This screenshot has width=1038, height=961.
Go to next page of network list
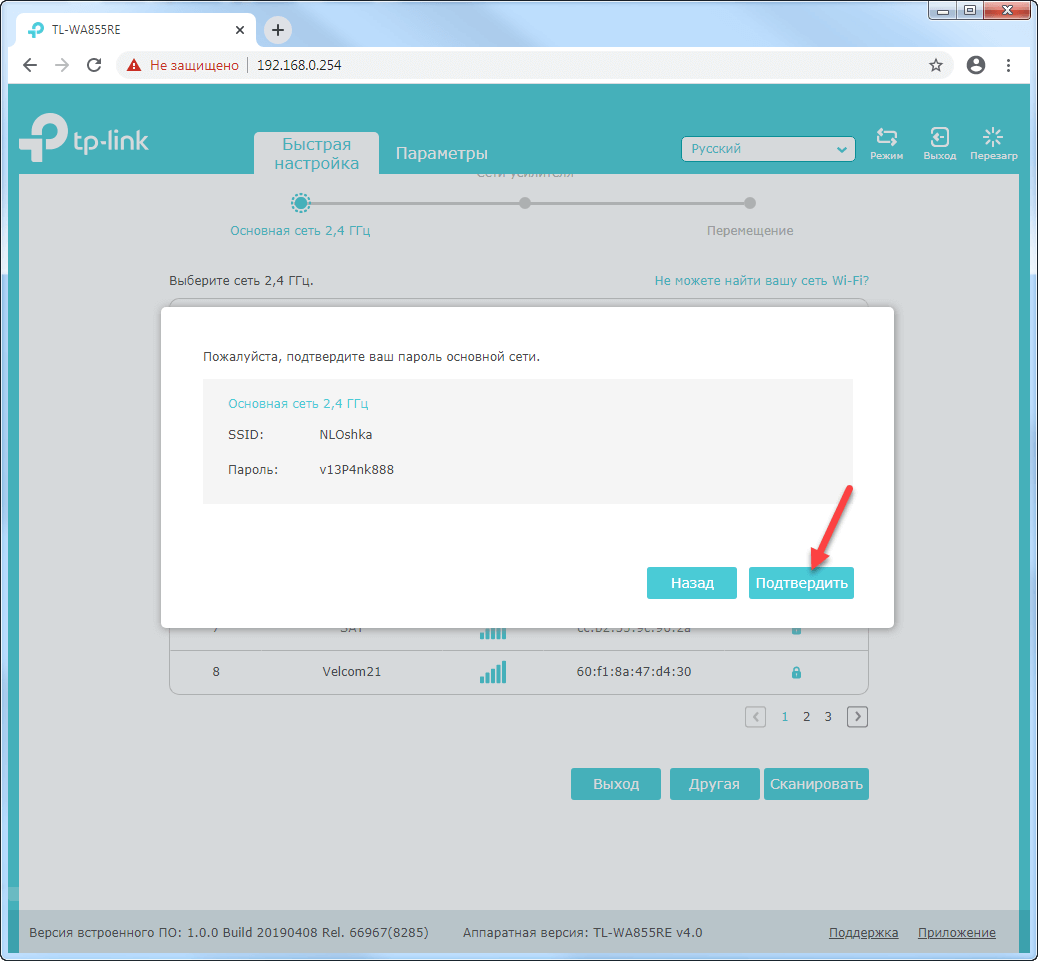pyautogui.click(x=858, y=716)
